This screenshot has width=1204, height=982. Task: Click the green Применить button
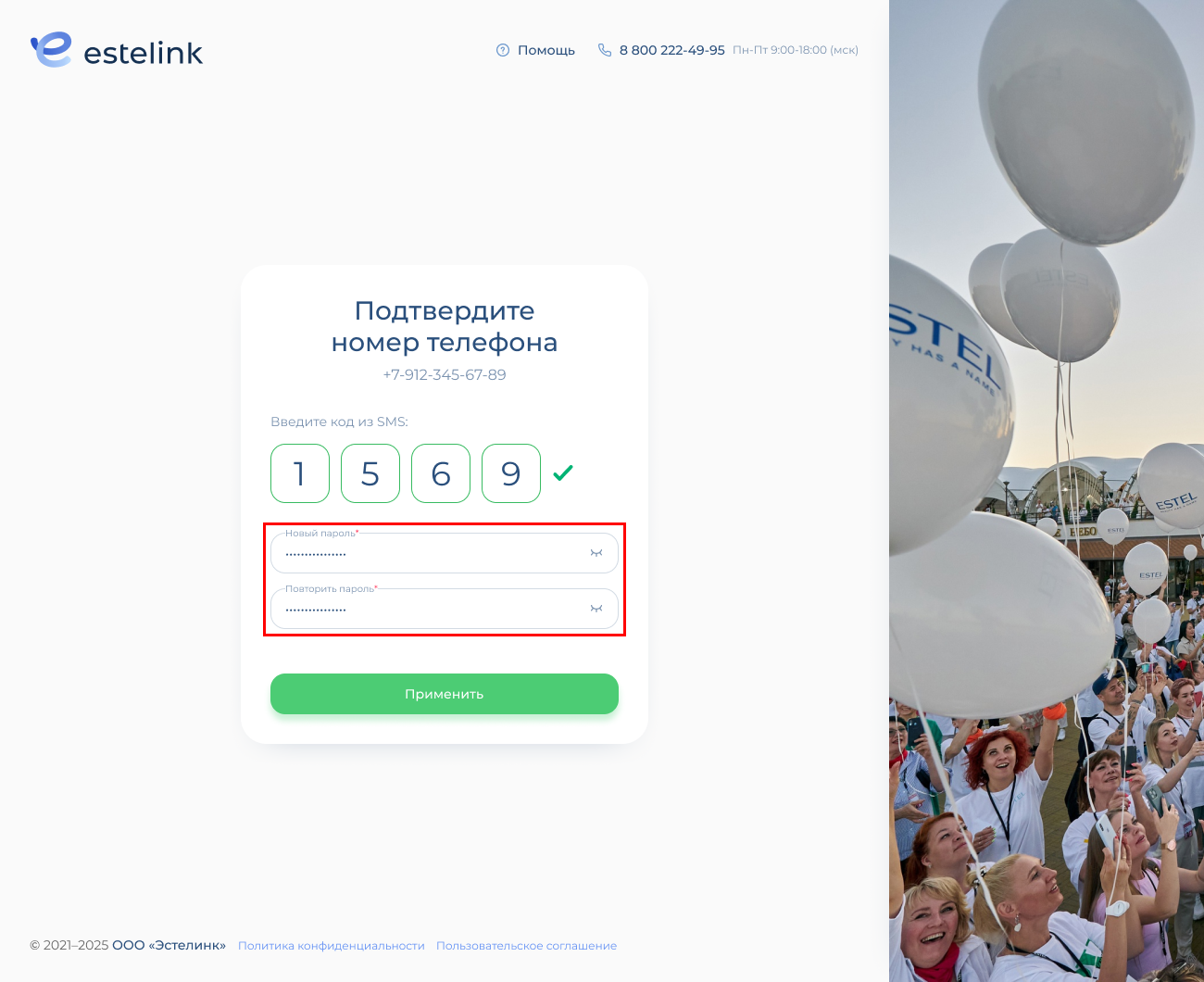click(x=445, y=694)
